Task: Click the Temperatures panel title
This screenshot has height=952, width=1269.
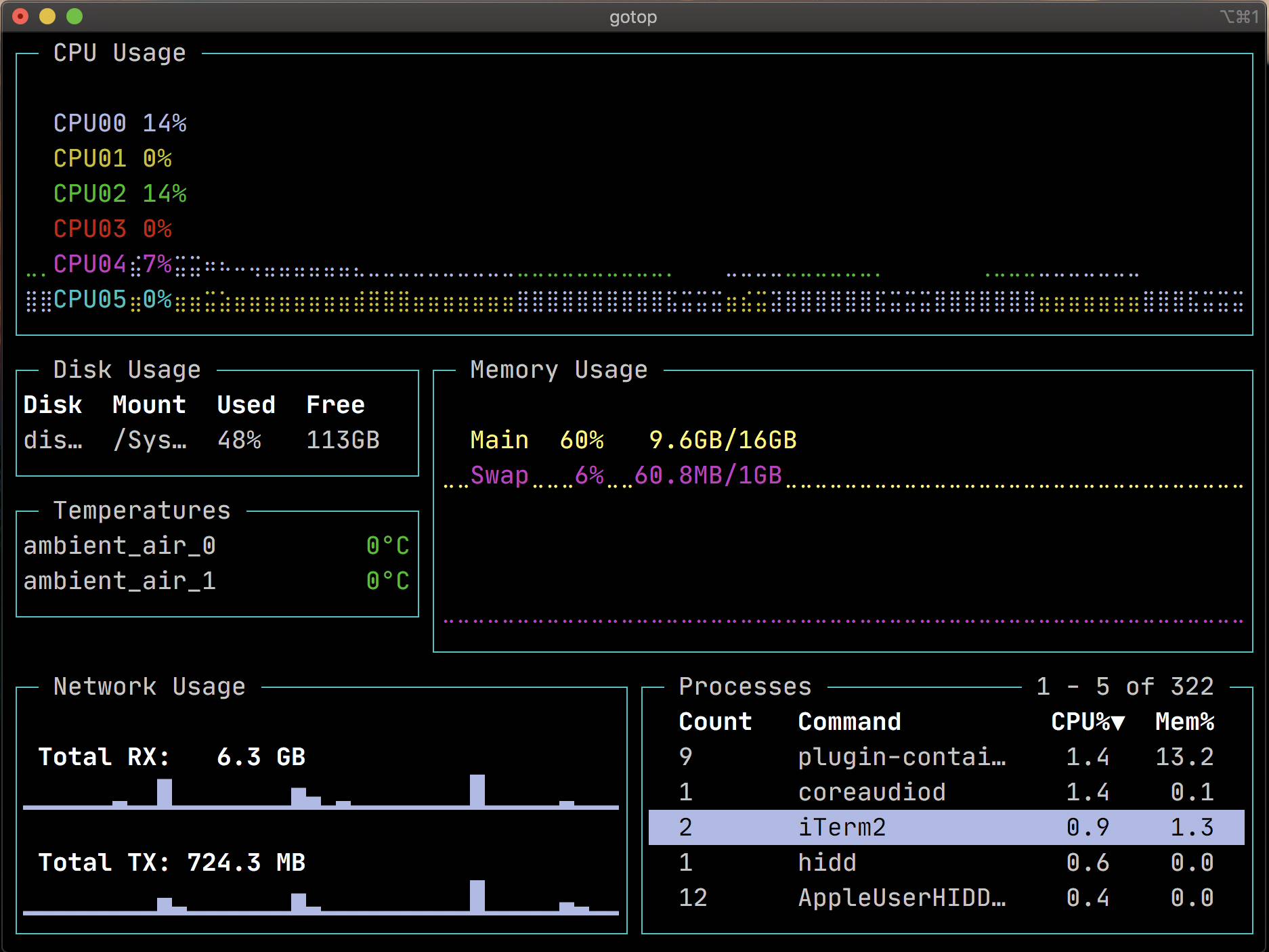Action: (x=142, y=511)
